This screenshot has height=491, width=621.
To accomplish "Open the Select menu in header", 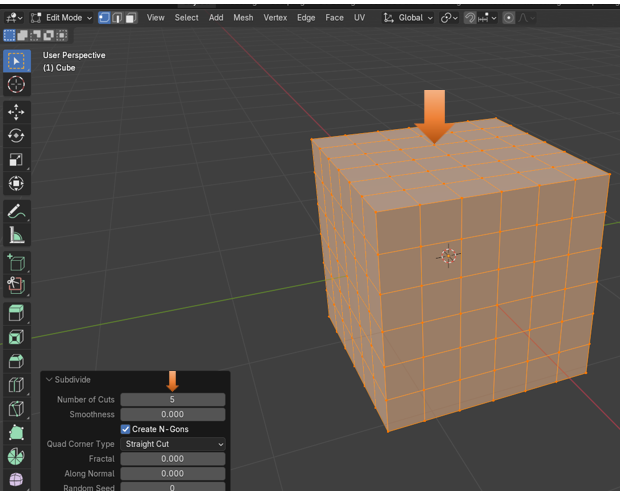I will (x=186, y=18).
